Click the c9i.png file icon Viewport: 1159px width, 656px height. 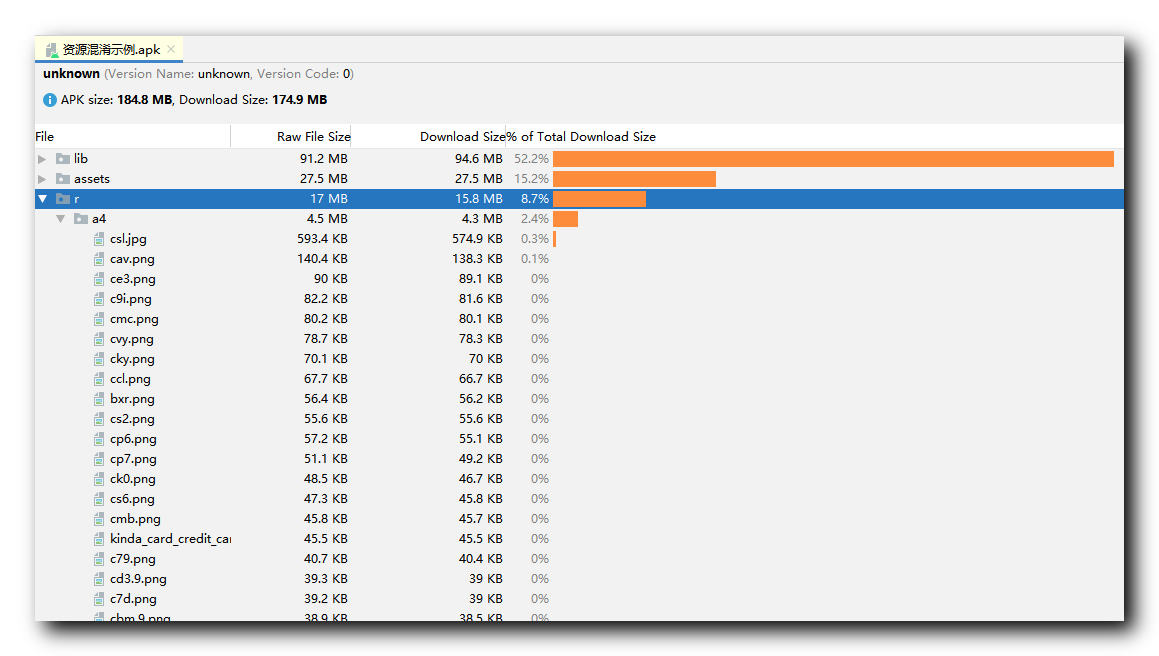click(99, 299)
